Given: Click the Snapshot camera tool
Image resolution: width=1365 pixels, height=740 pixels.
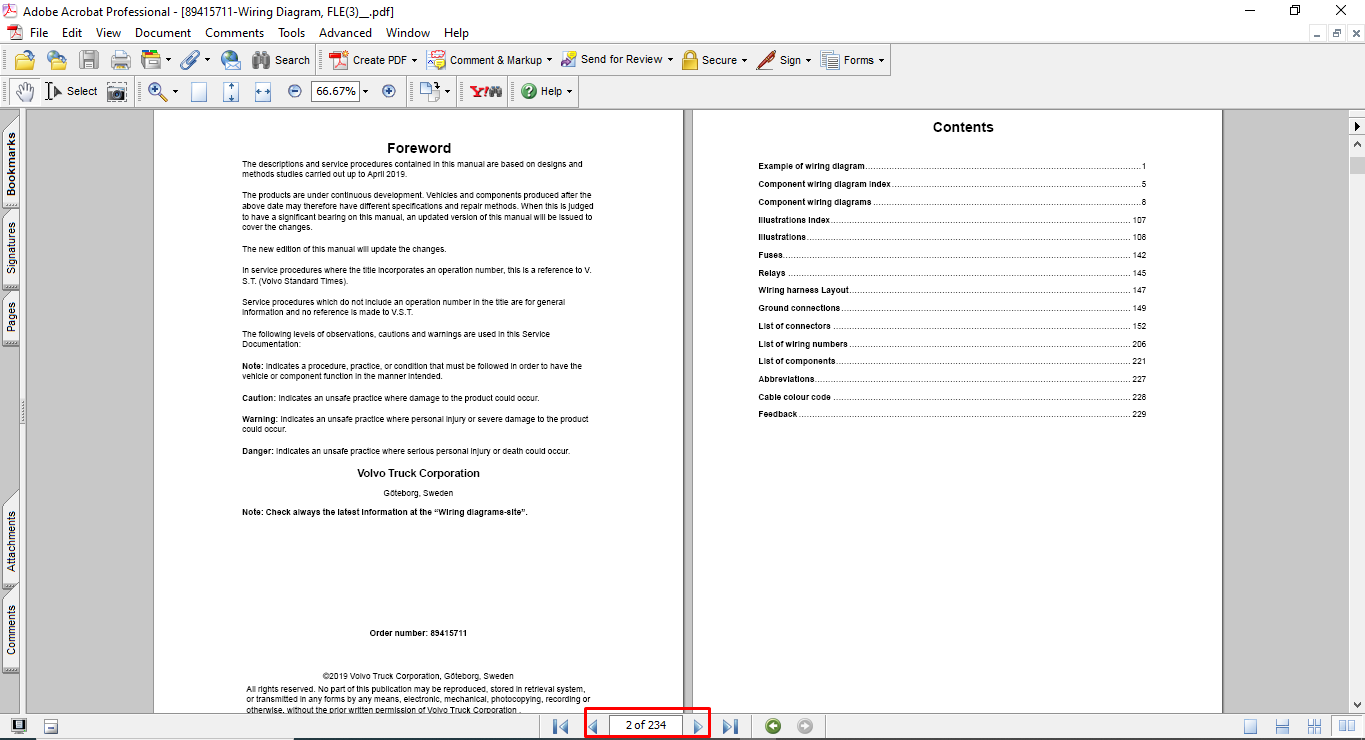Looking at the screenshot, I should pyautogui.click(x=117, y=91).
